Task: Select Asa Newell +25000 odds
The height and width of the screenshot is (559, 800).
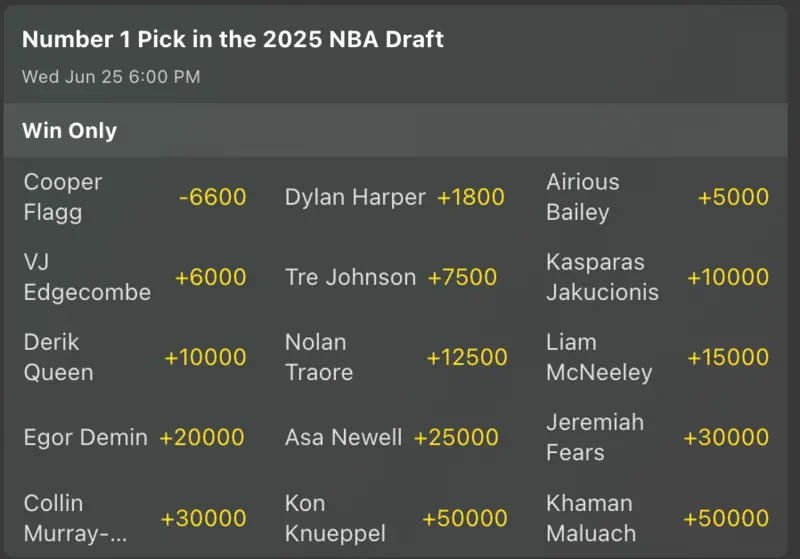Action: pyautogui.click(x=456, y=437)
